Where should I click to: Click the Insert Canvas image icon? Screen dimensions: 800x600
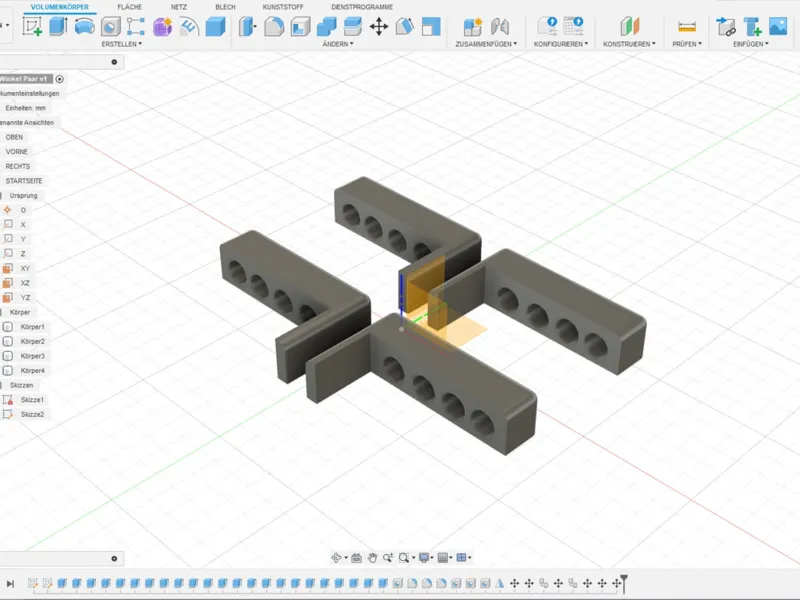pos(778,27)
